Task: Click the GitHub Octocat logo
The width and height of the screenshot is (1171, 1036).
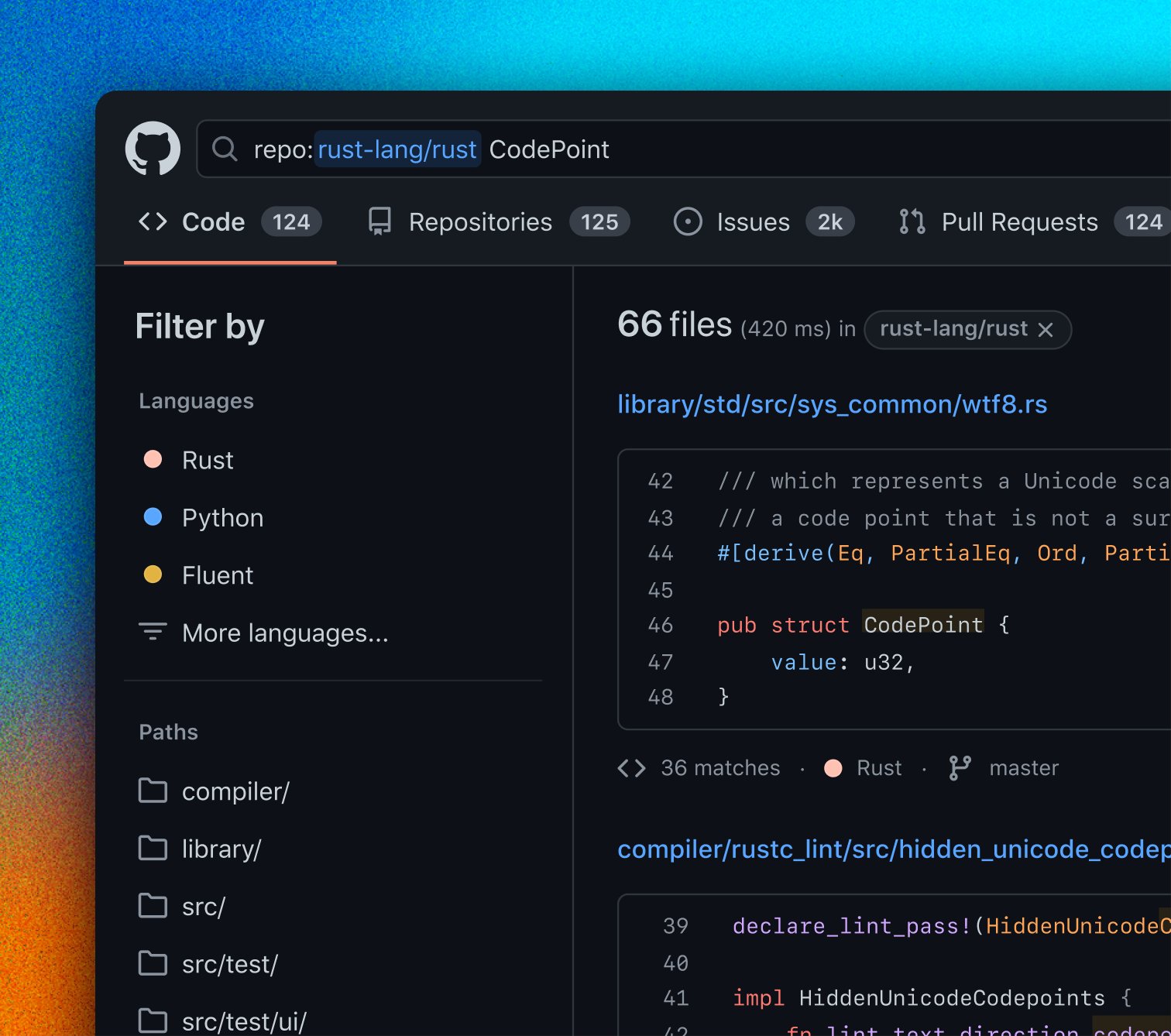Action: point(153,149)
